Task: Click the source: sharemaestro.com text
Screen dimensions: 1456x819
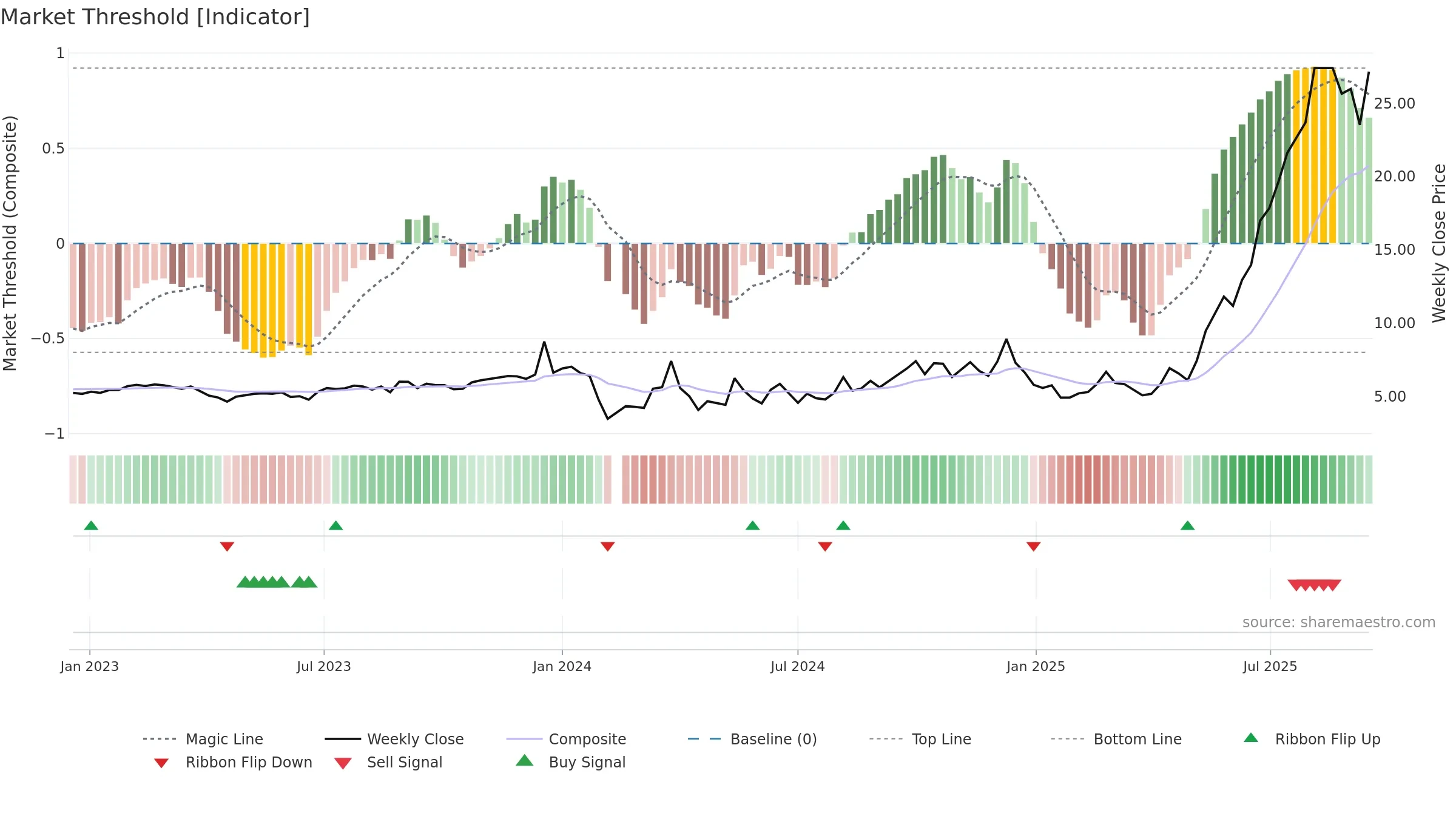Action: pos(1339,622)
